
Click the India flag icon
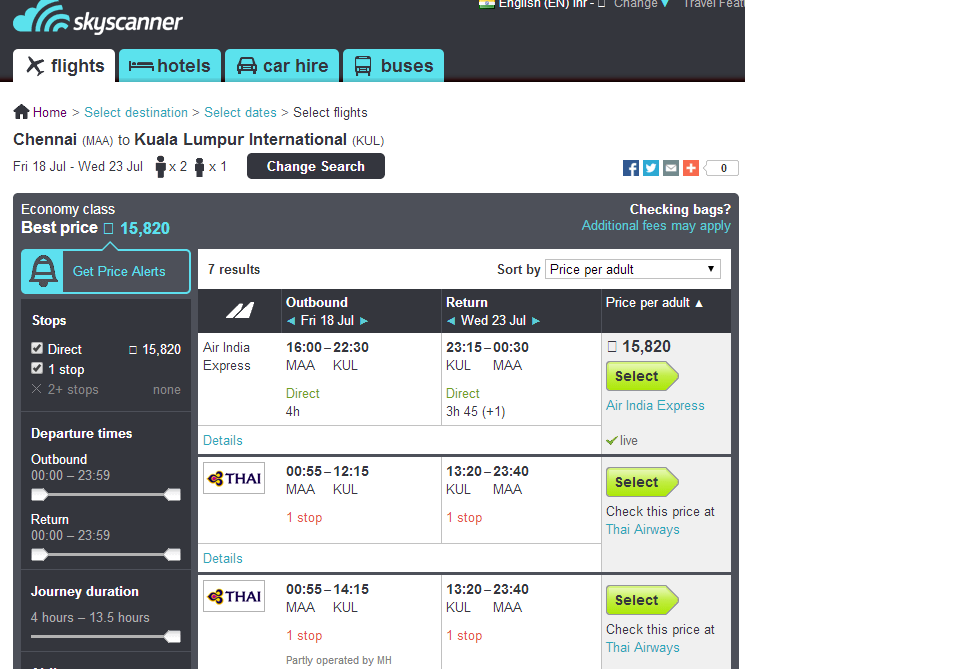click(x=487, y=3)
